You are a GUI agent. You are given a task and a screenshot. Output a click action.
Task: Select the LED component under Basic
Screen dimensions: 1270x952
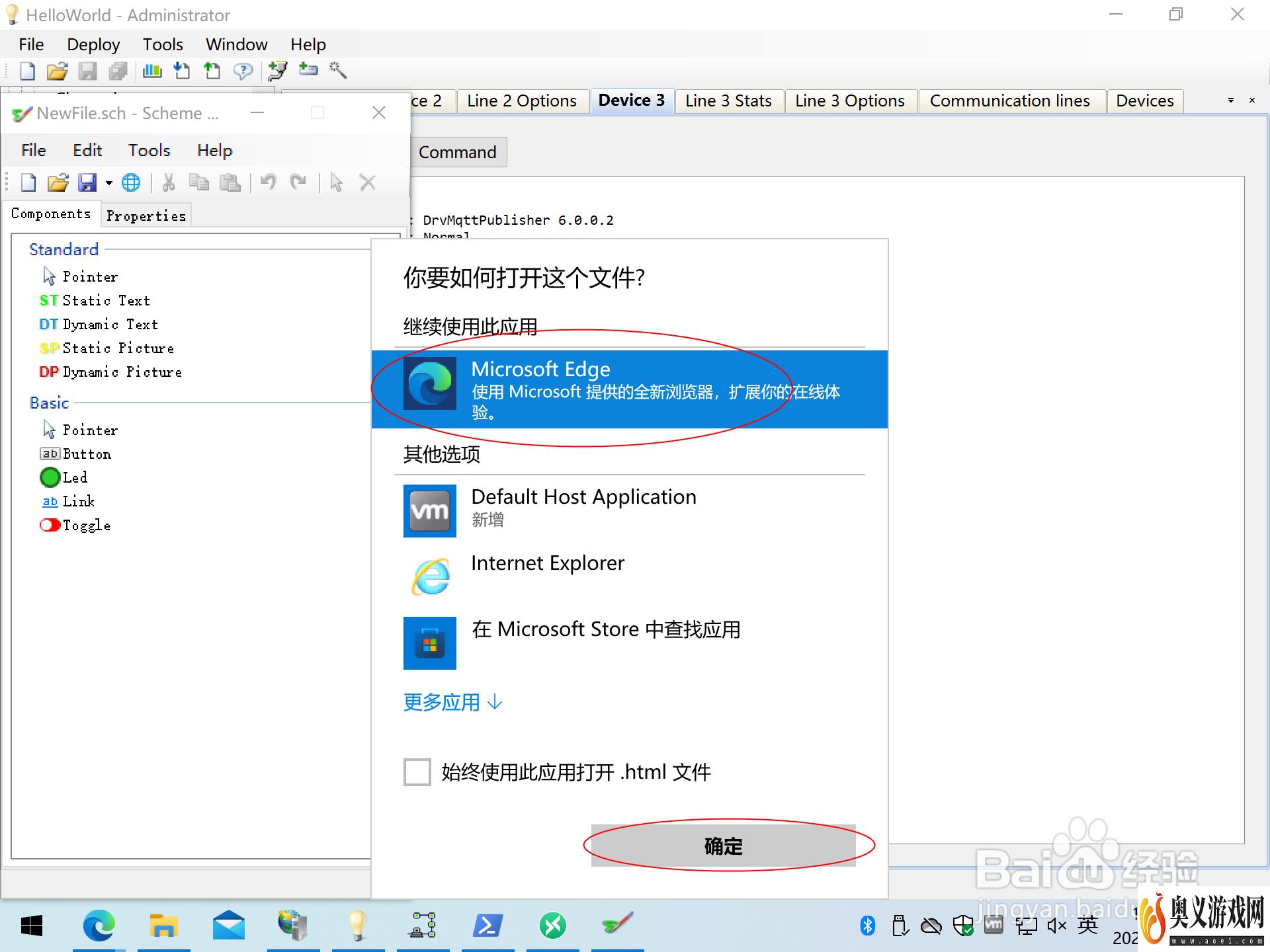pos(75,478)
